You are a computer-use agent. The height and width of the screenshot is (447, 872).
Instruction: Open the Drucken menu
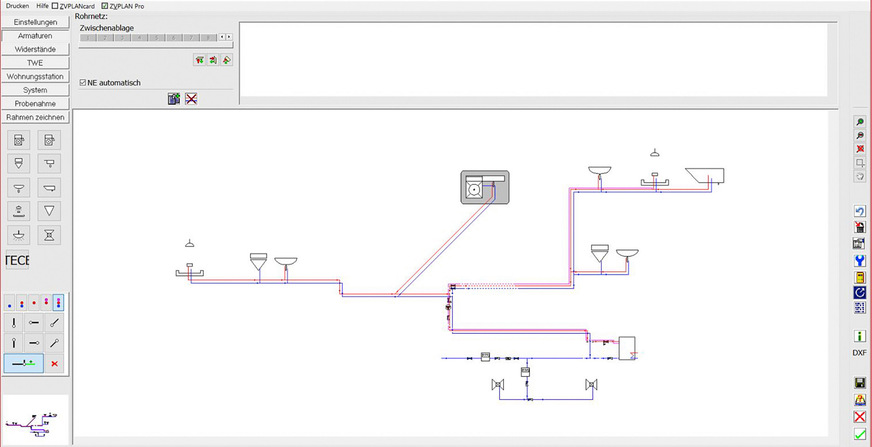click(17, 6)
